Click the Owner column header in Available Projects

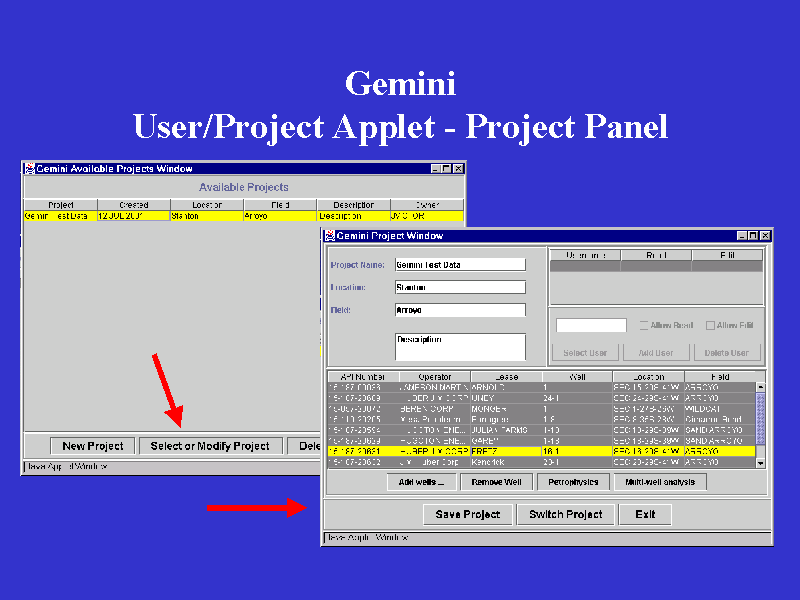[427, 205]
